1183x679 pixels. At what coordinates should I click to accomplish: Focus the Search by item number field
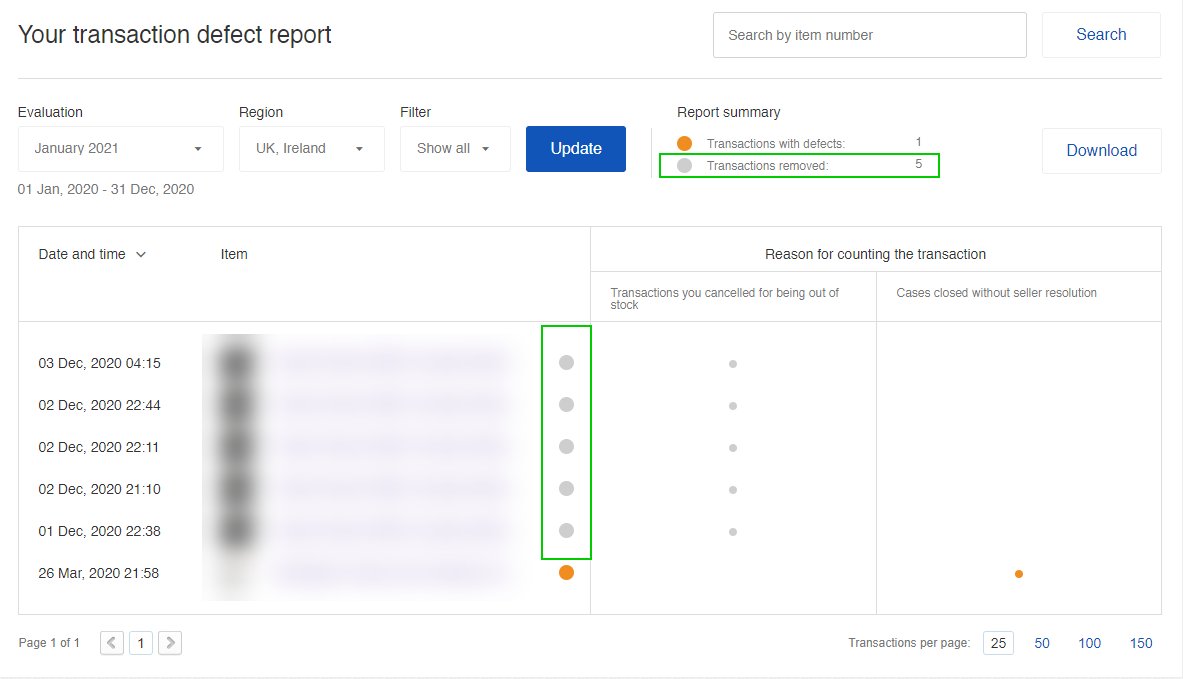click(869, 35)
